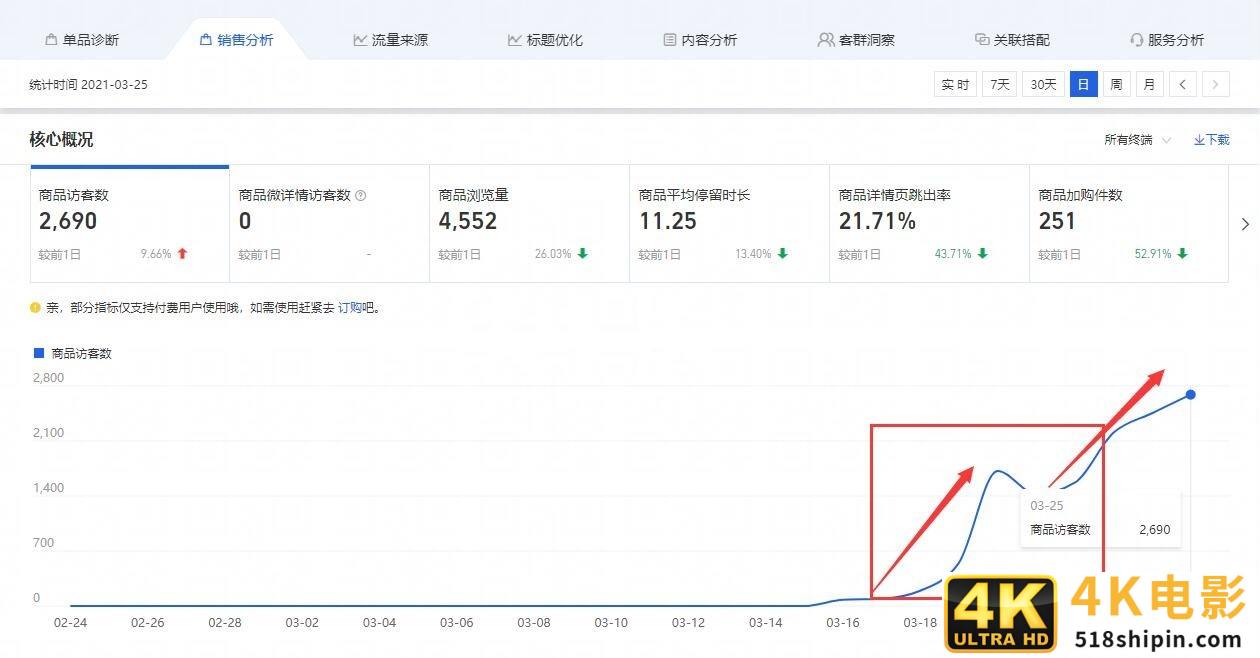The height and width of the screenshot is (658, 1260).
Task: Click the 02-24 x-axis date label
Action: [x=70, y=622]
